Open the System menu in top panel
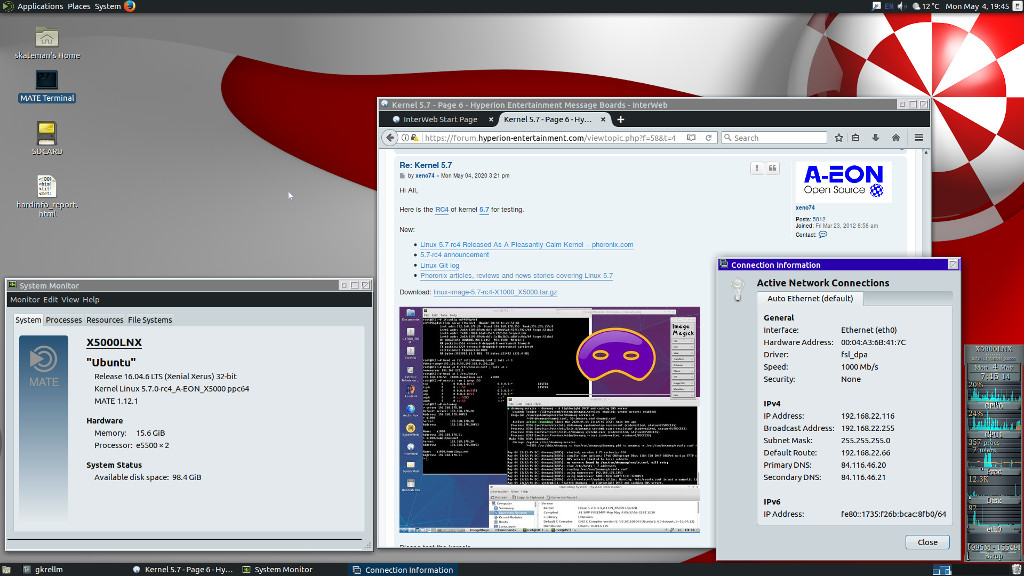 click(x=108, y=6)
